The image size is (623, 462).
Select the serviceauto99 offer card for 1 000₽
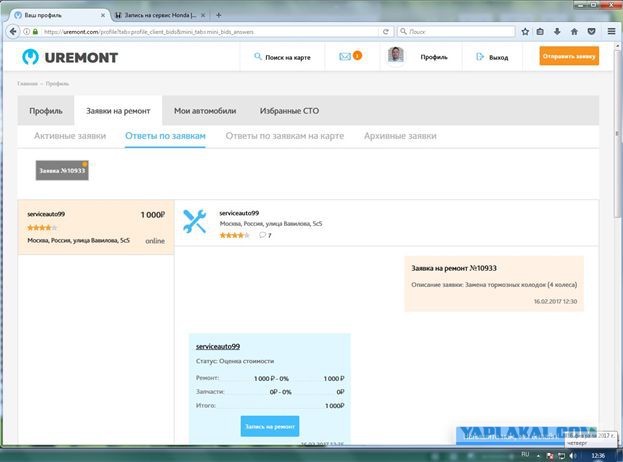click(96, 227)
